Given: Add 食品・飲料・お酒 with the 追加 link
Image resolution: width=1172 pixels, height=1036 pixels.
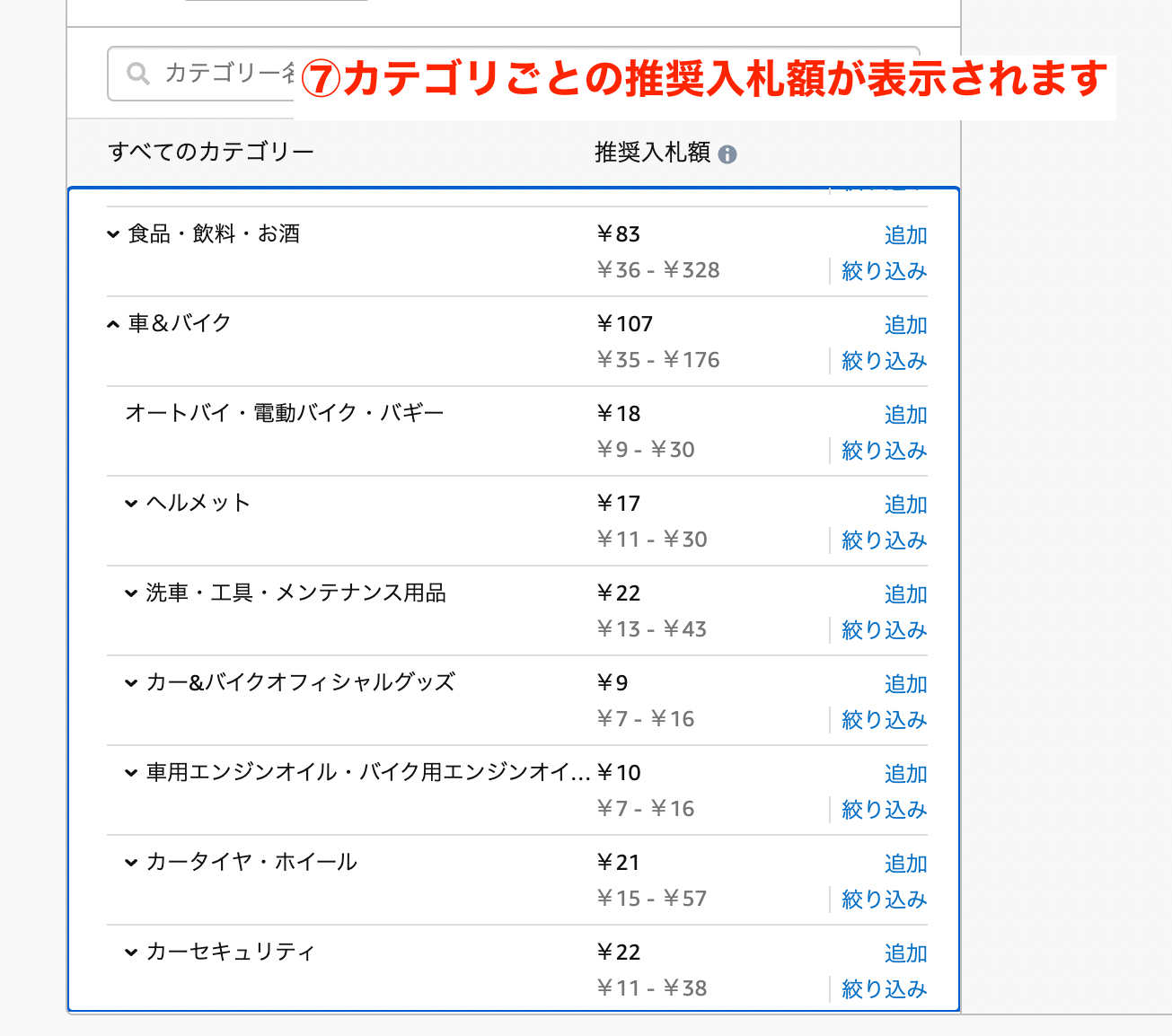Looking at the screenshot, I should pos(905,235).
